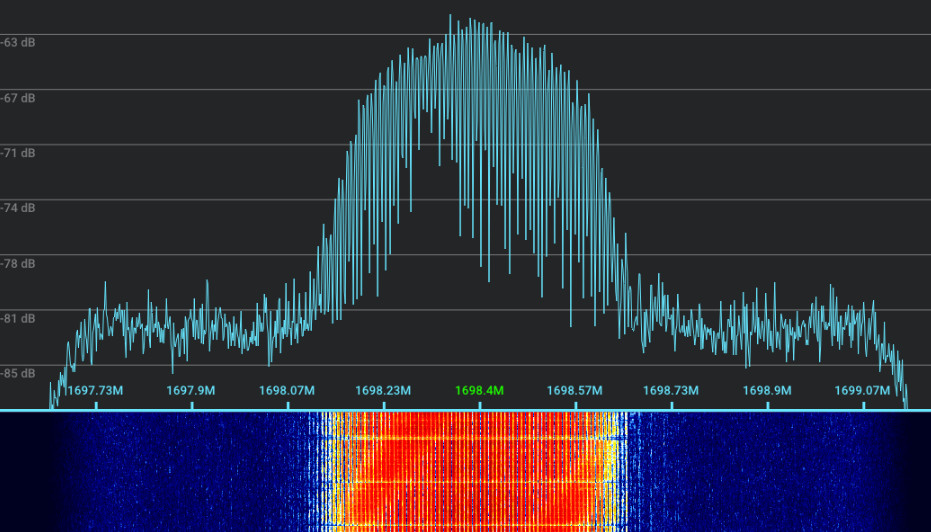
Task: Click the -78 dB scale label
Action: coord(18,264)
